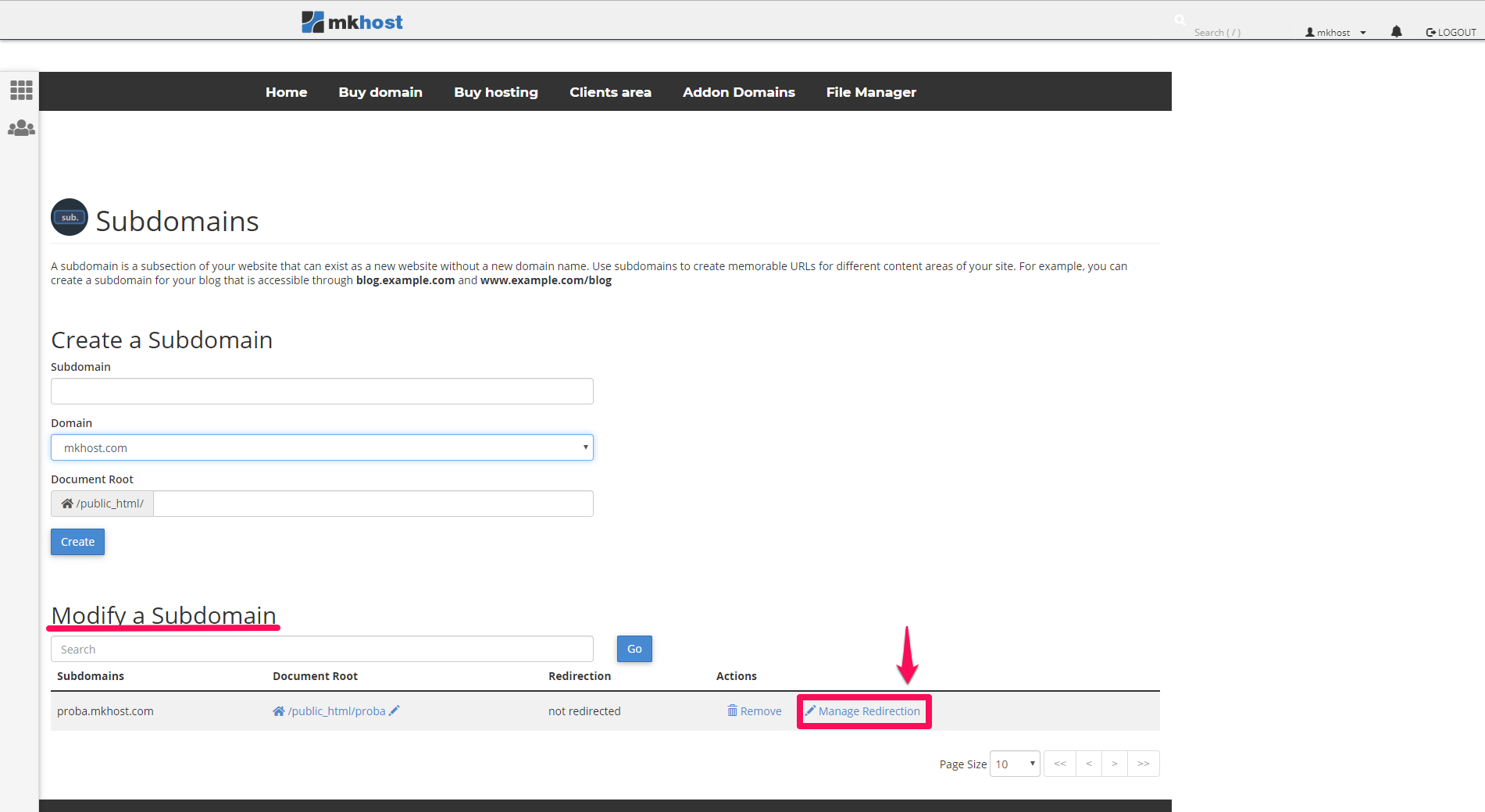Open the user manager people icon
The image size is (1485, 812).
click(21, 128)
